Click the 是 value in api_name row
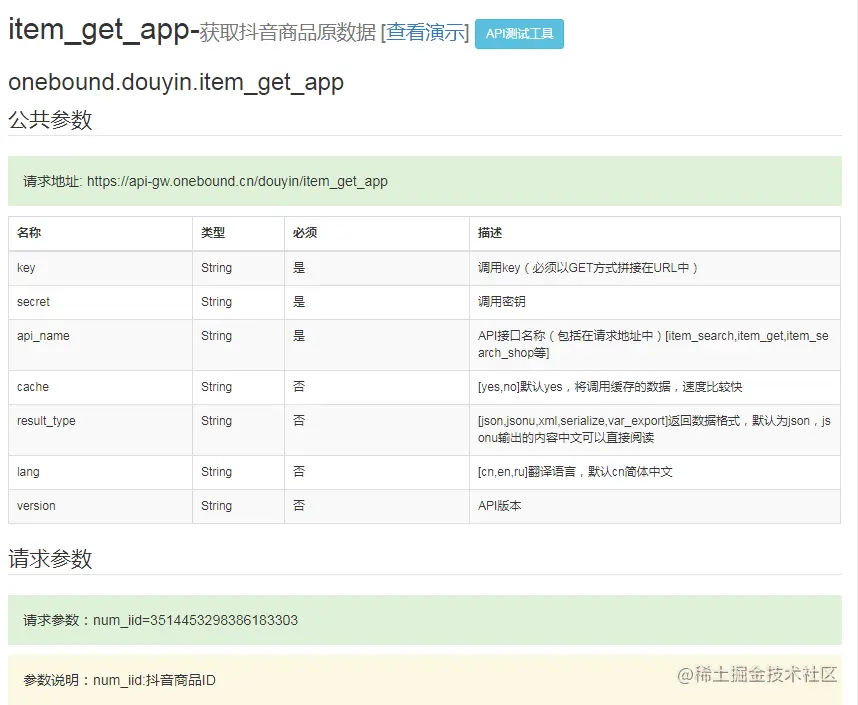This screenshot has width=858, height=705. 299,336
